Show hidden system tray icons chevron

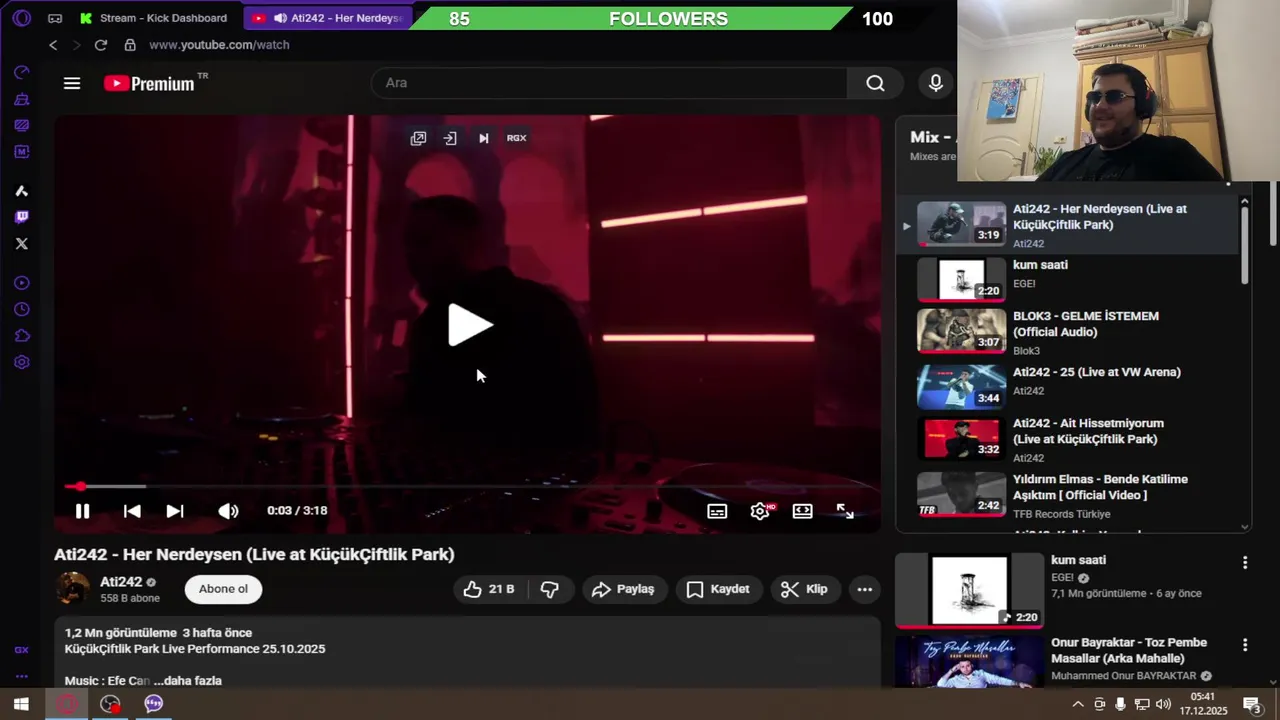(x=1078, y=704)
